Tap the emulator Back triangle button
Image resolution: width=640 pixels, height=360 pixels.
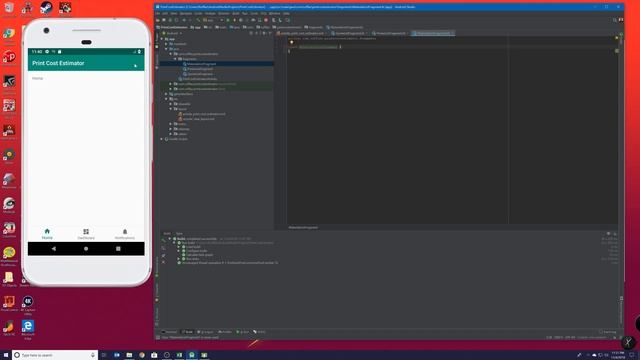pyautogui.click(x=53, y=249)
